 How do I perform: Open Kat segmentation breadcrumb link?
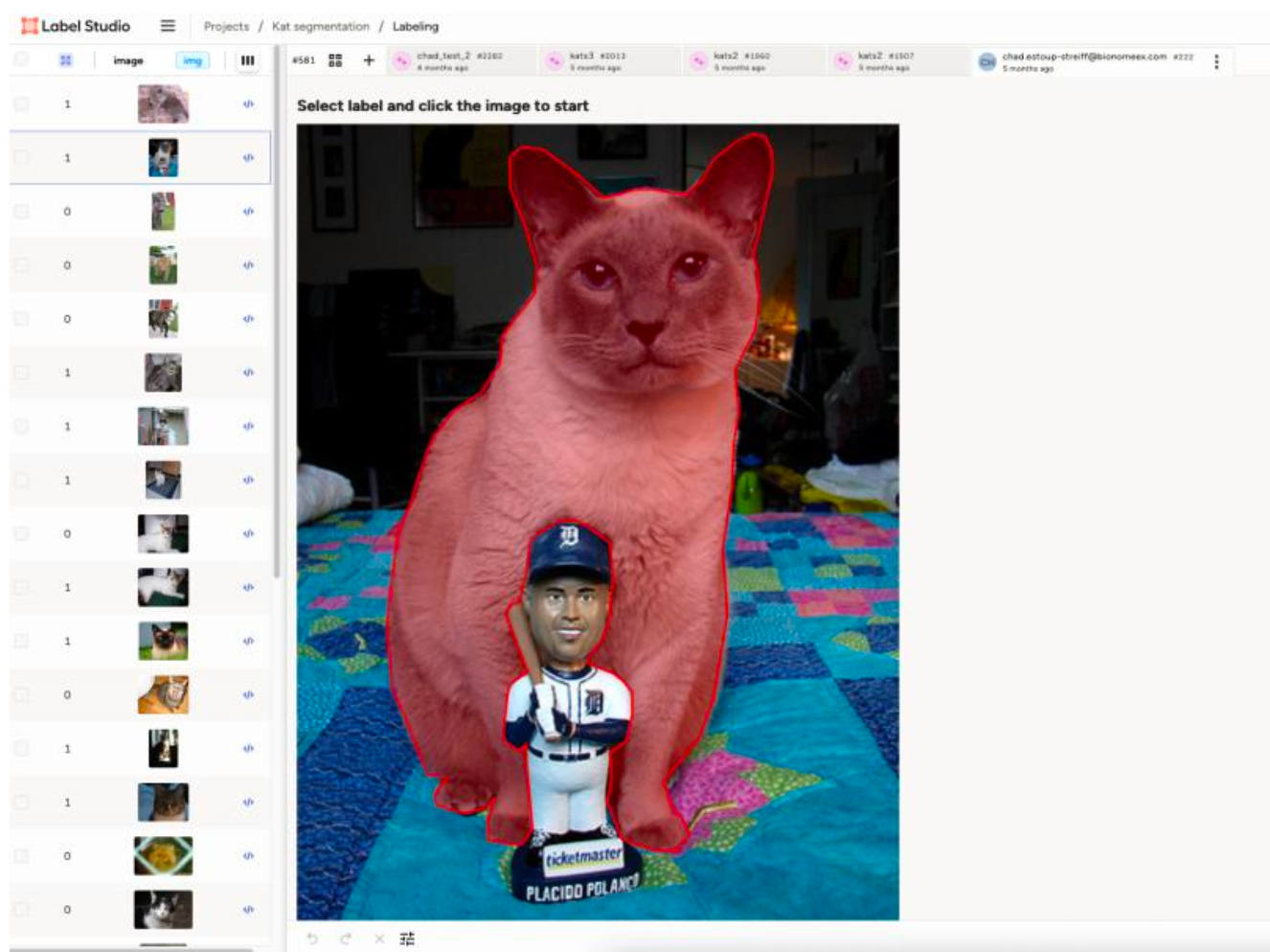tap(320, 26)
